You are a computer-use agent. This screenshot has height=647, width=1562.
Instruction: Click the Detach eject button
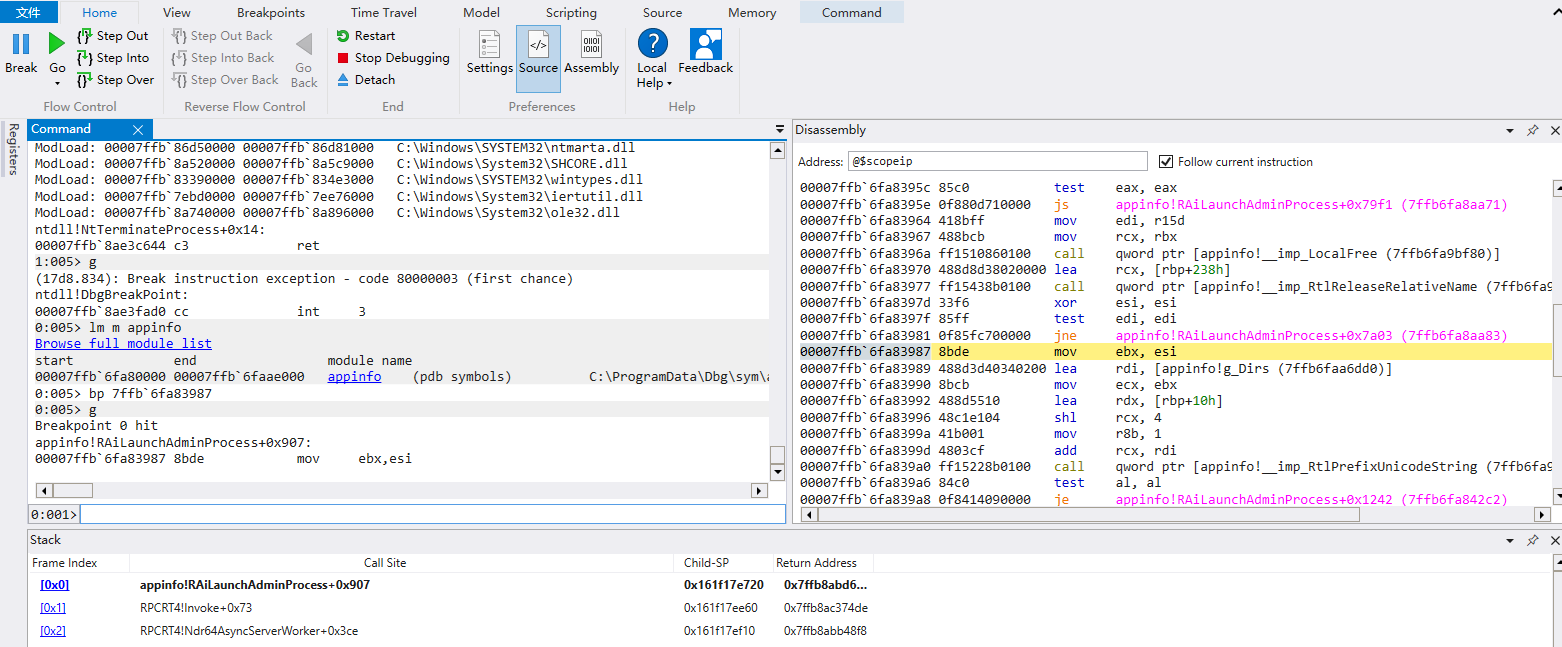pyautogui.click(x=366, y=80)
